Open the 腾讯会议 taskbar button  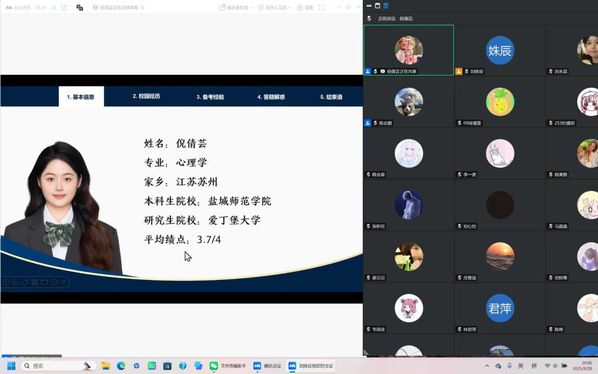(x=267, y=366)
